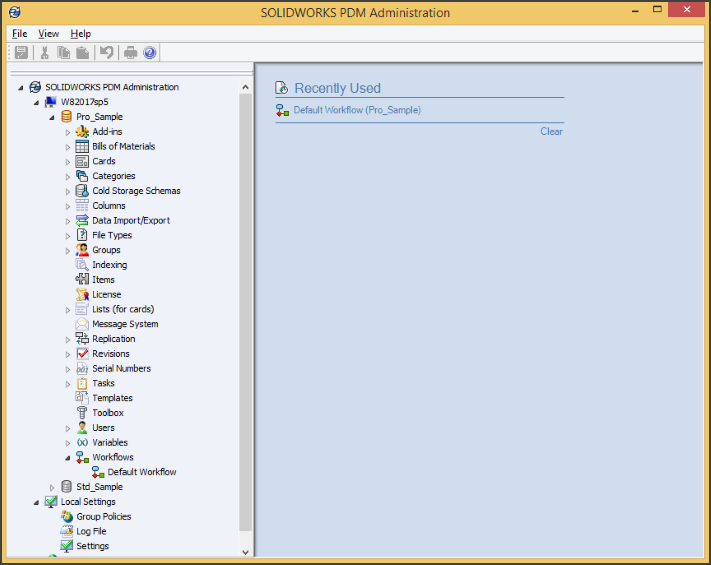Select the Indexing magnifier icon
This screenshot has height=565, width=711.
82,265
